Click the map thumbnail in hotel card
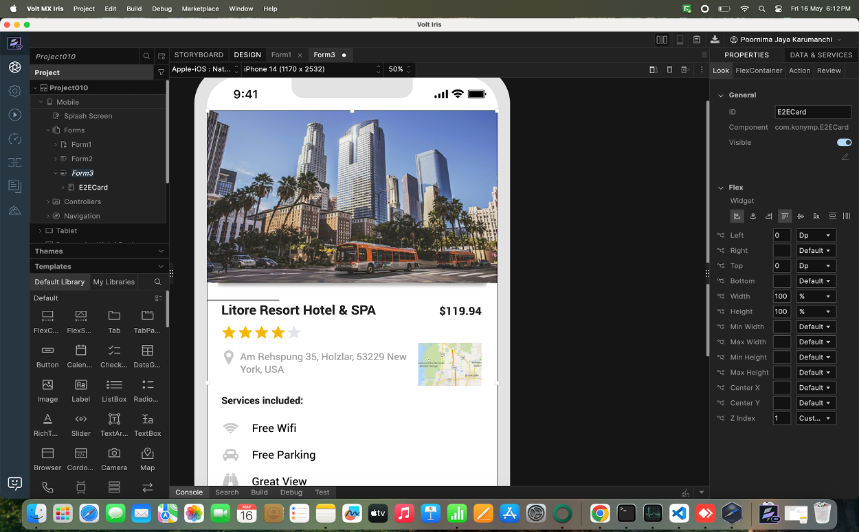This screenshot has width=860, height=532. (x=450, y=365)
